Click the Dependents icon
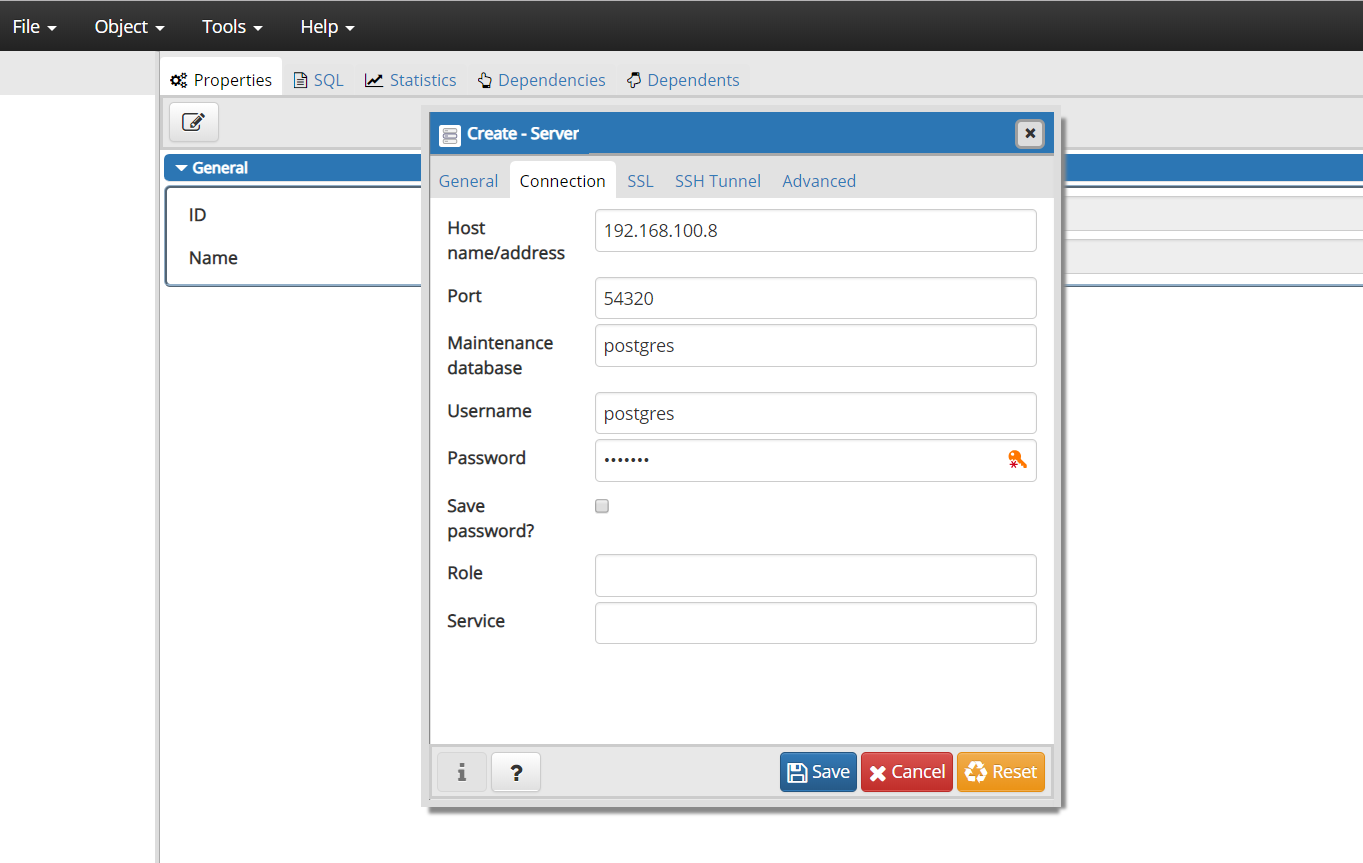 click(633, 79)
